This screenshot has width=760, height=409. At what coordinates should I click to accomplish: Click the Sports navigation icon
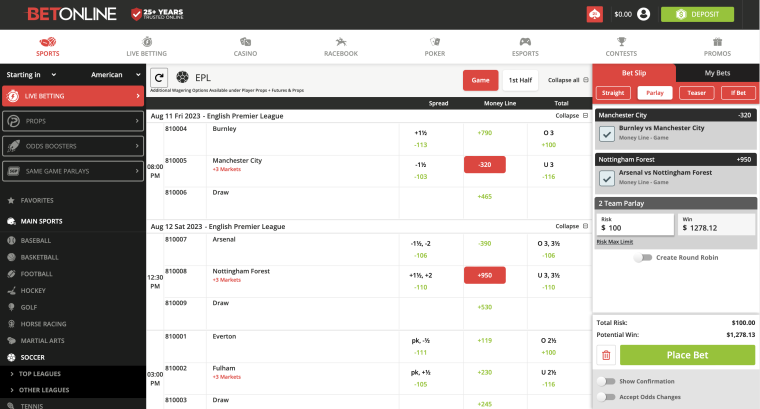[48, 42]
